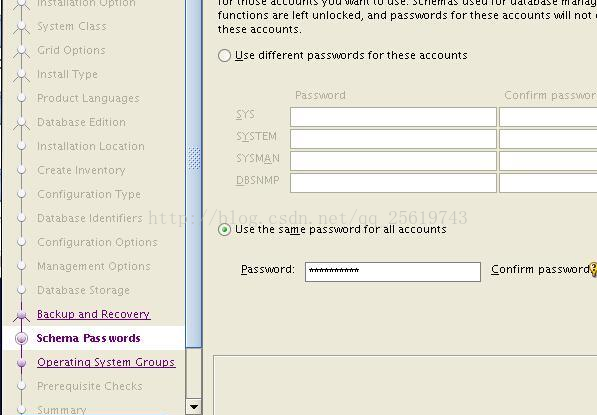The width and height of the screenshot is (597, 415).
Task: Click the SYSMAN password field
Action: point(393,161)
